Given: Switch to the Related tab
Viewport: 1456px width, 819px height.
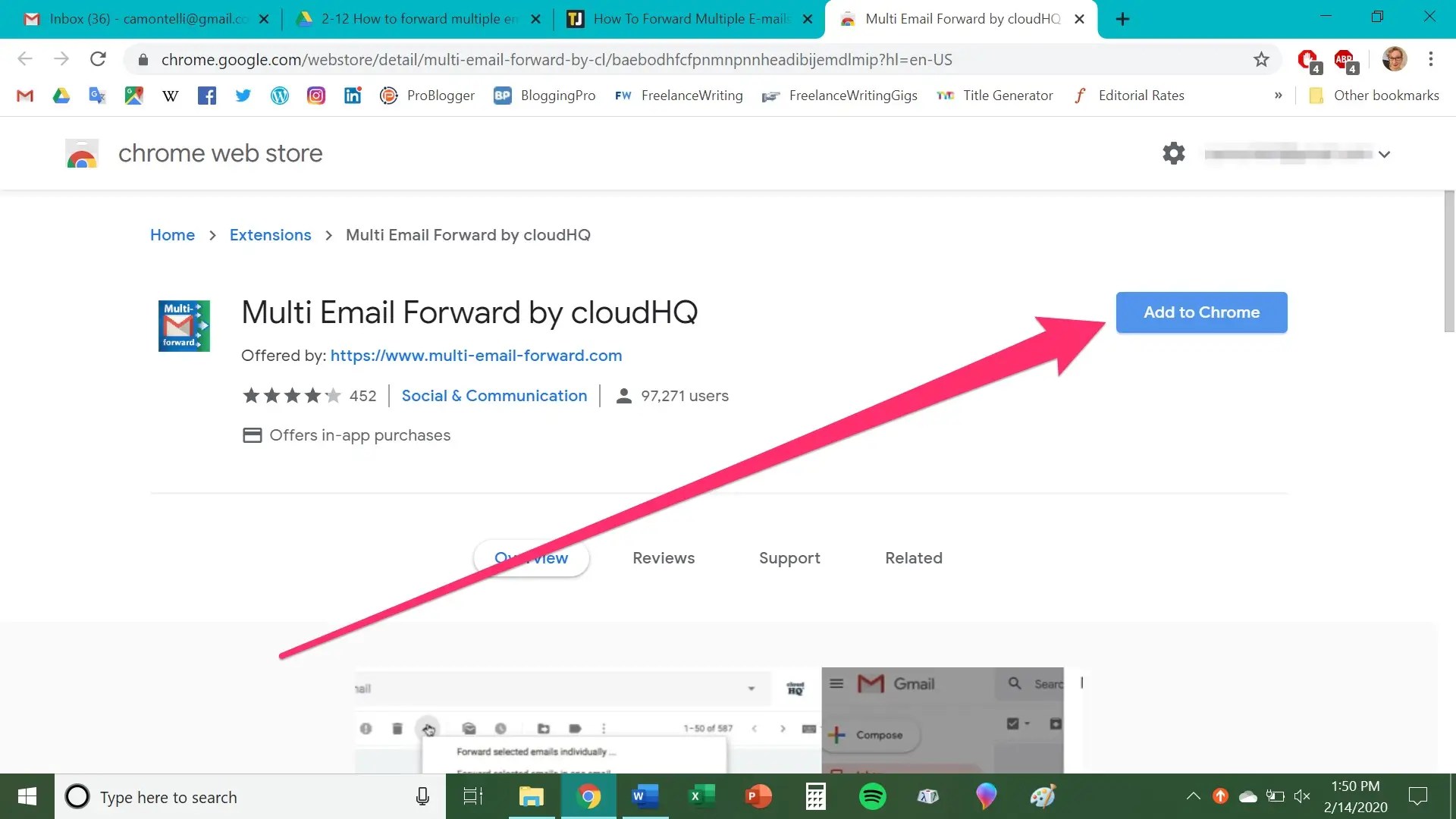Looking at the screenshot, I should point(914,558).
